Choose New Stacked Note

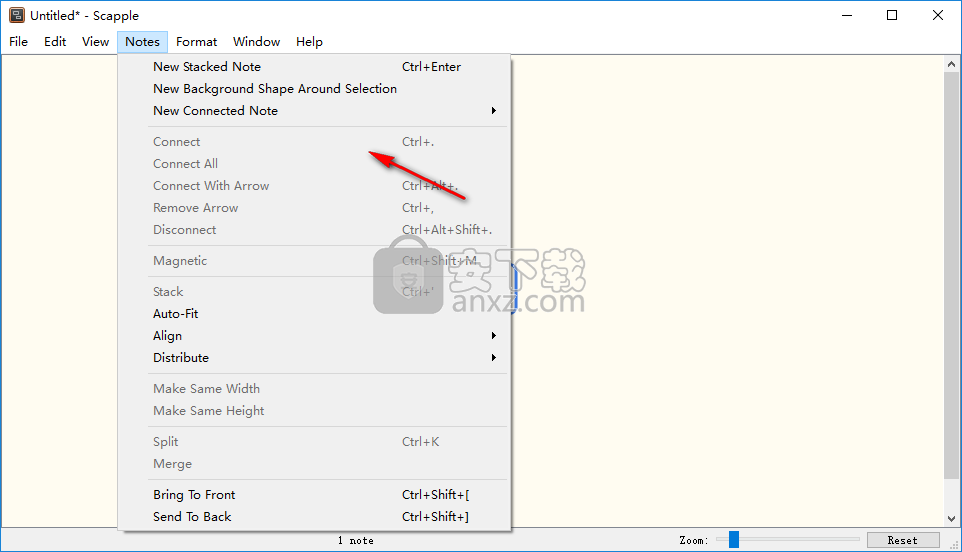click(x=314, y=67)
